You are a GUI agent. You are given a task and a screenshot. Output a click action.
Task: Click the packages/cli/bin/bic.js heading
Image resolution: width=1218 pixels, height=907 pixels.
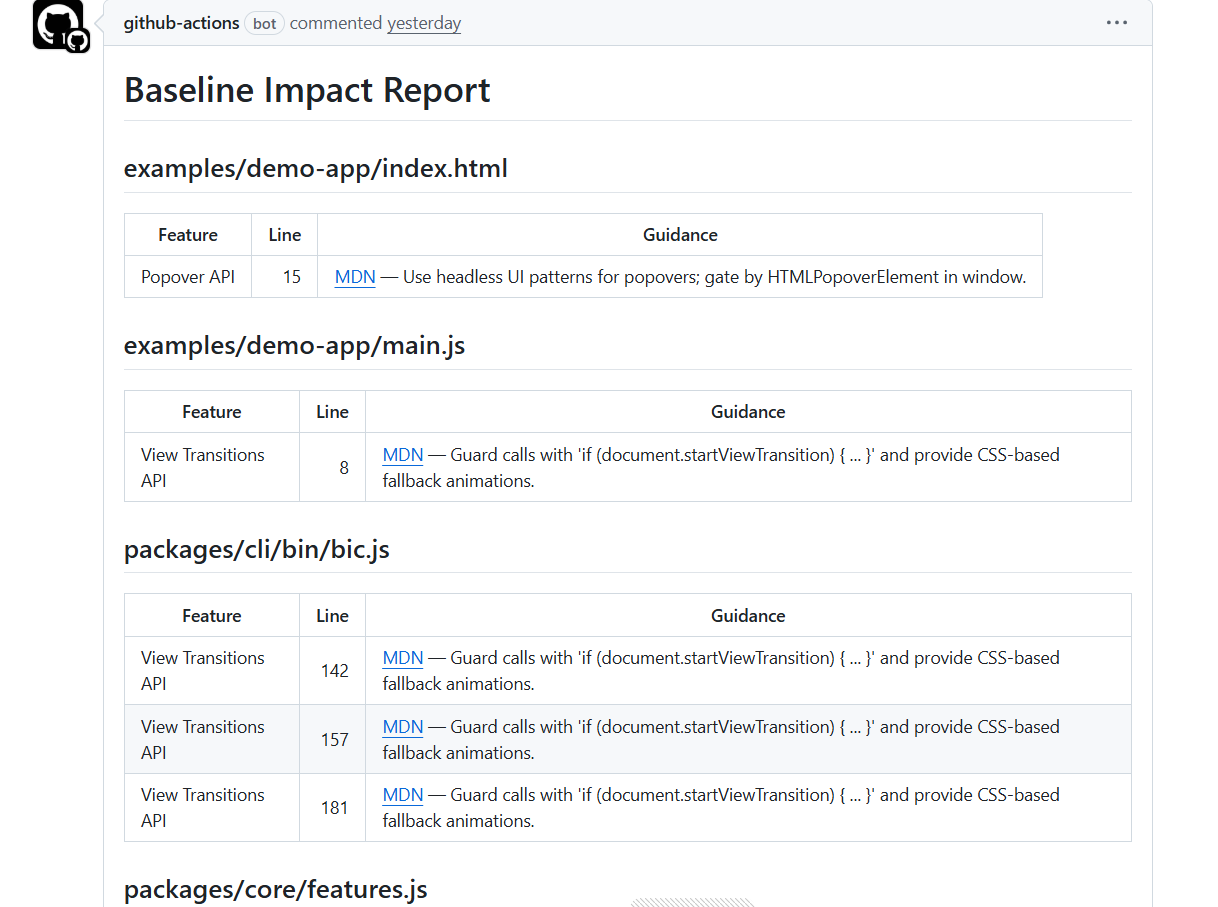click(x=257, y=550)
